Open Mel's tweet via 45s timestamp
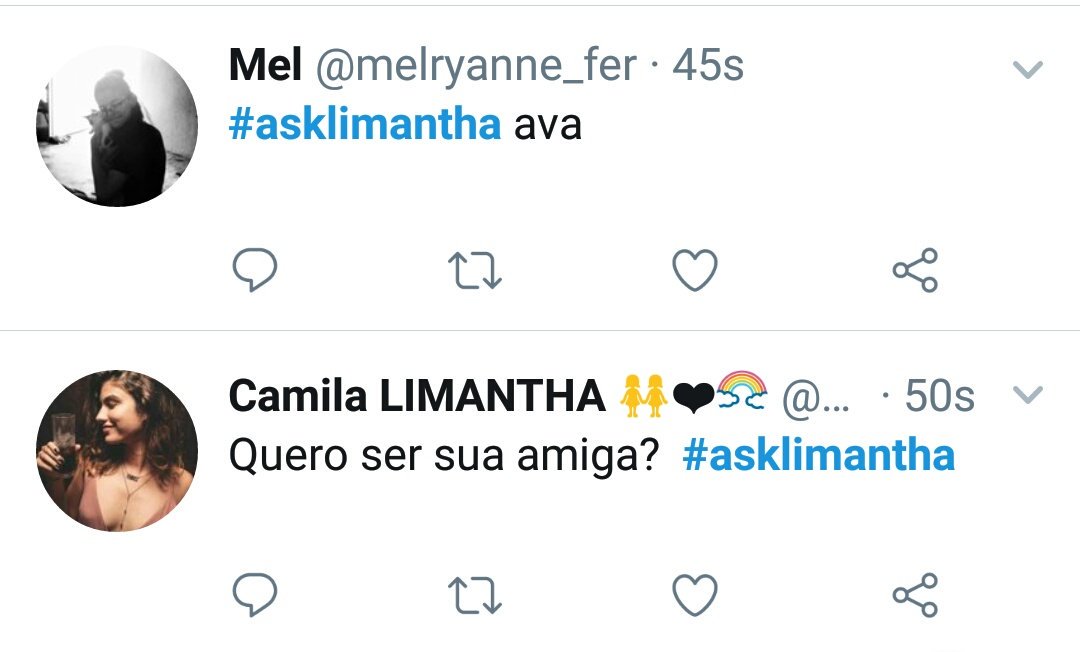The image size is (1080, 652). click(708, 65)
